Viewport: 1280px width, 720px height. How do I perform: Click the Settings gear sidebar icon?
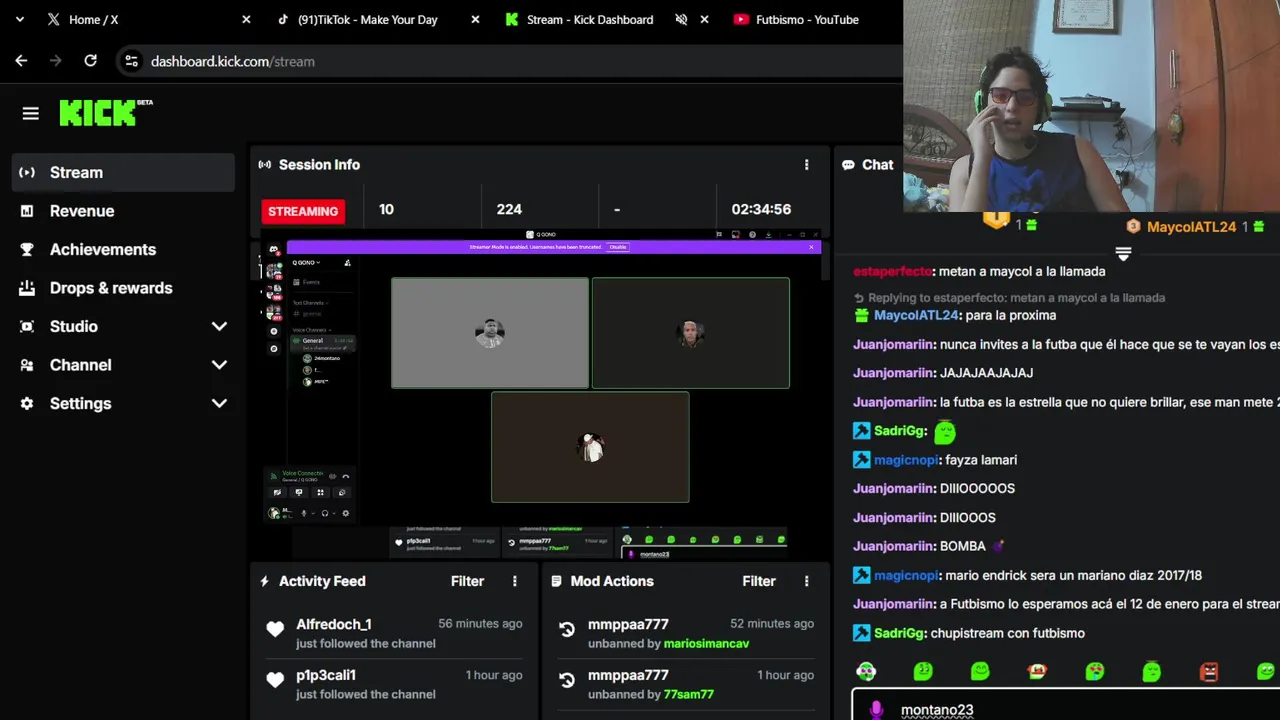click(x=27, y=404)
